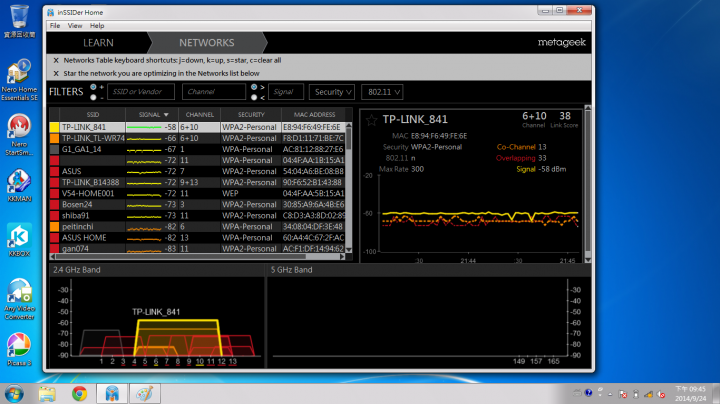Select the ASUS network row
Screen dimensions: 720x404
coord(197,171)
